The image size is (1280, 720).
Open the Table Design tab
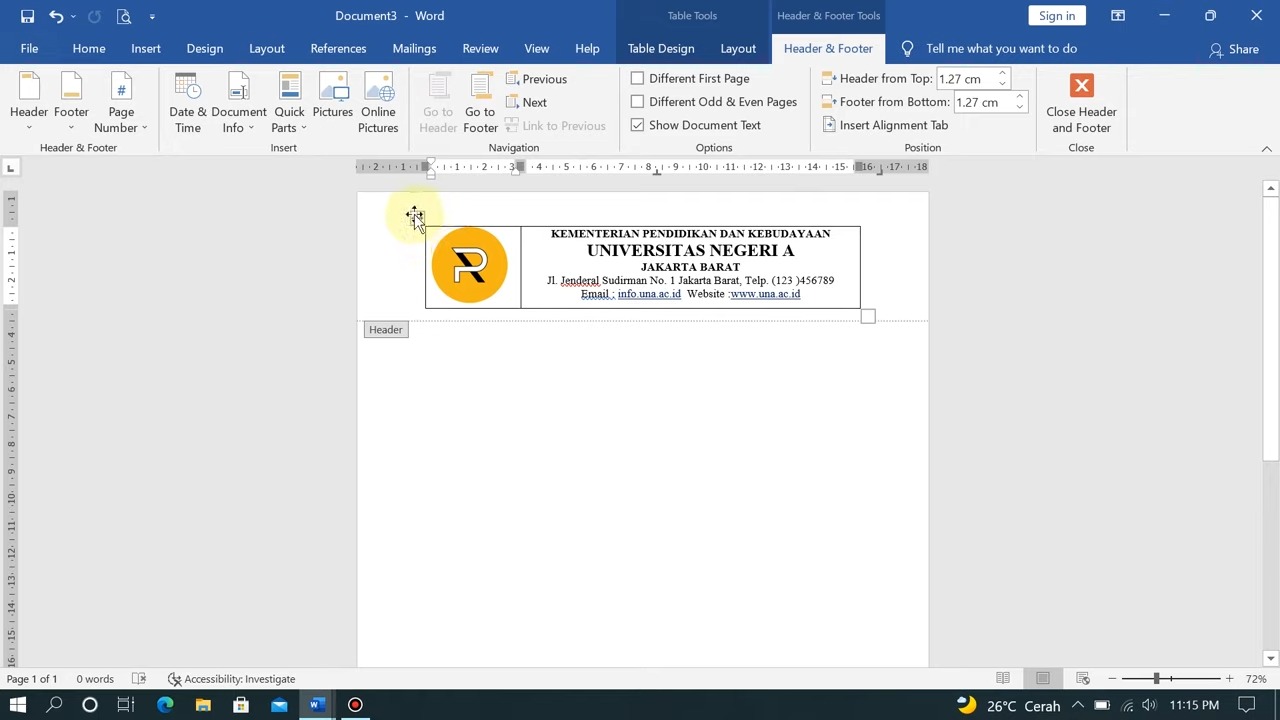[x=661, y=48]
